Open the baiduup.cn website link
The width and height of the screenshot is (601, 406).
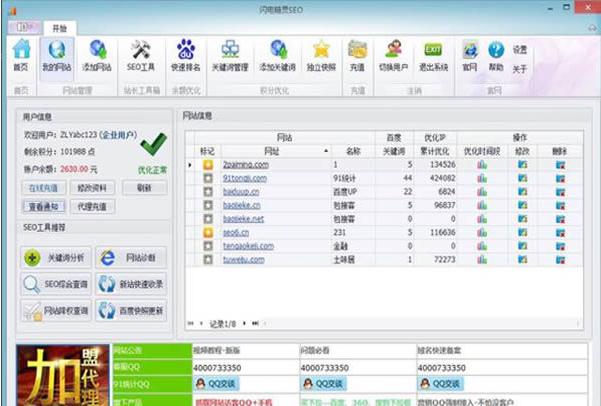pyautogui.click(x=243, y=191)
